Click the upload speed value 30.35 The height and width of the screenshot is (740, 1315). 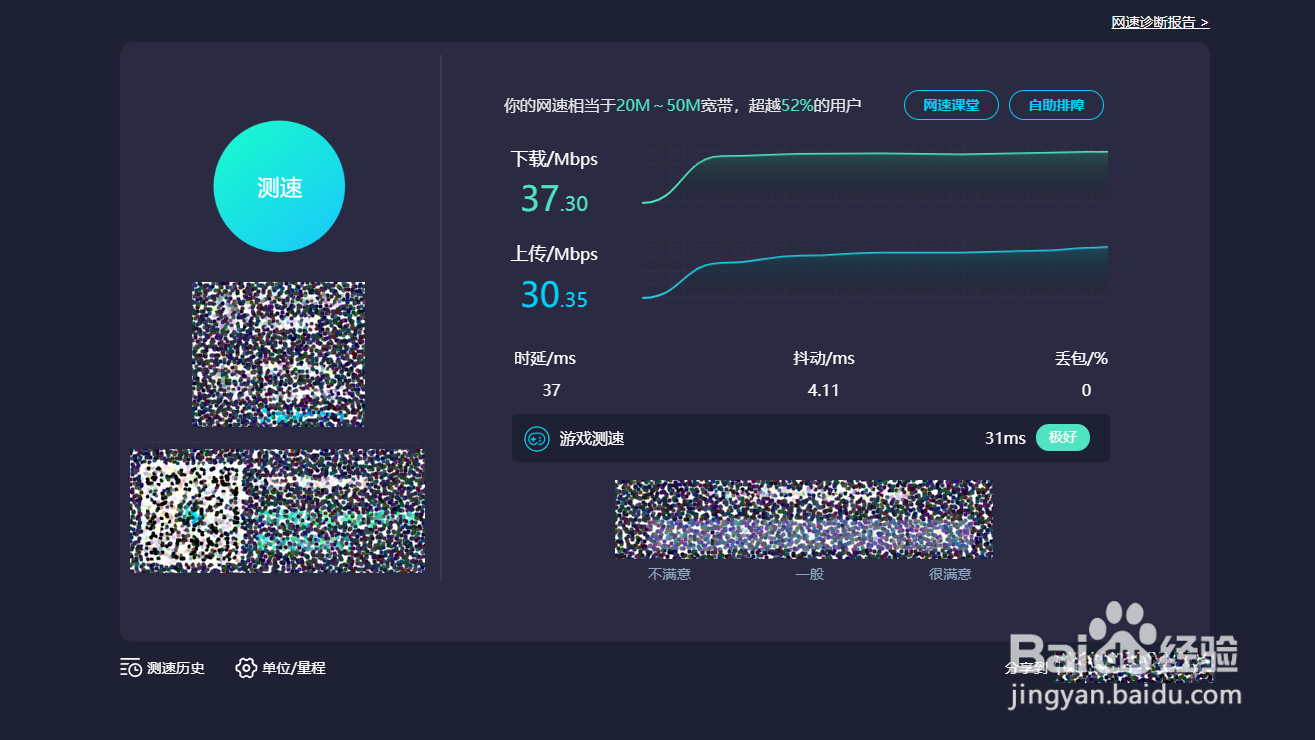554,294
